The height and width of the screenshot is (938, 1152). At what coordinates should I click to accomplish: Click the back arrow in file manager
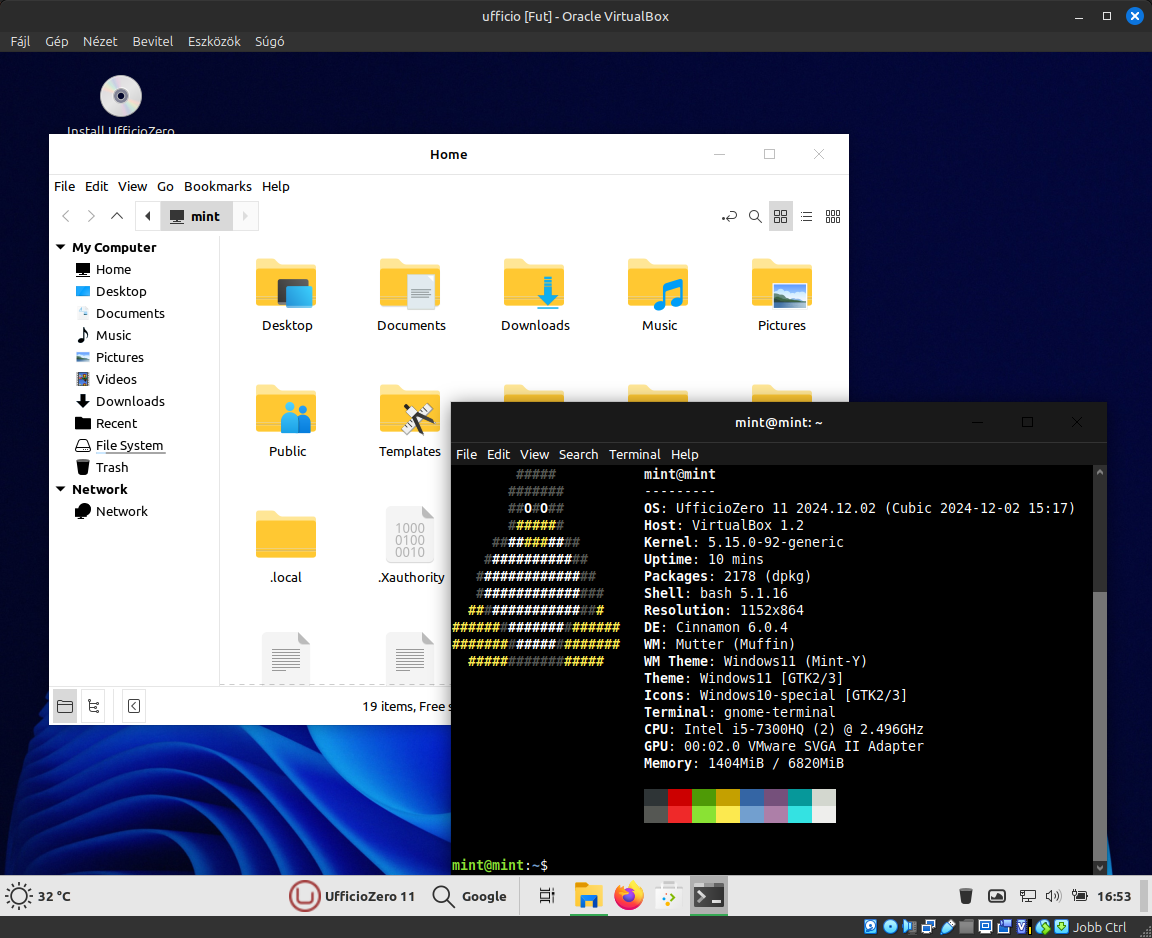(66, 216)
